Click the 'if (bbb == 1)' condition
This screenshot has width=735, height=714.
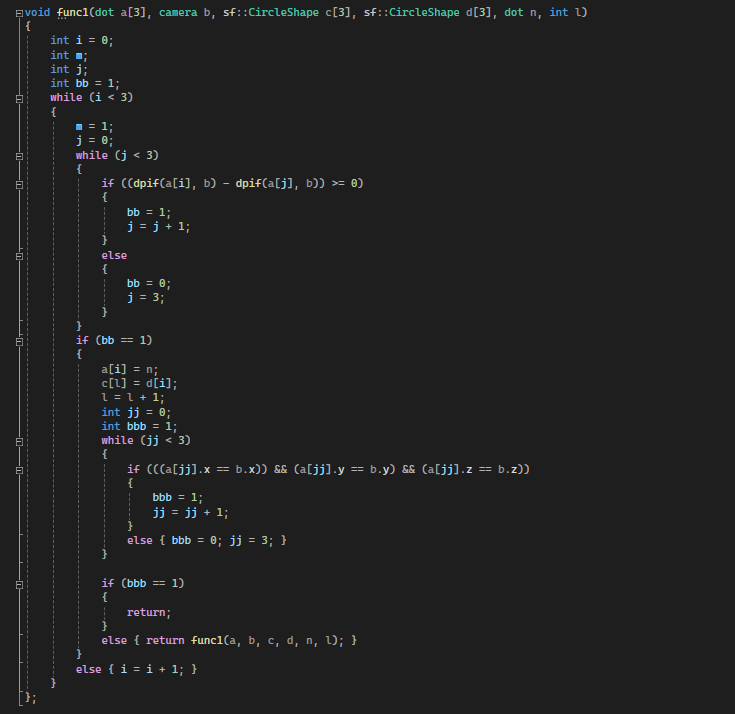pyautogui.click(x=143, y=583)
